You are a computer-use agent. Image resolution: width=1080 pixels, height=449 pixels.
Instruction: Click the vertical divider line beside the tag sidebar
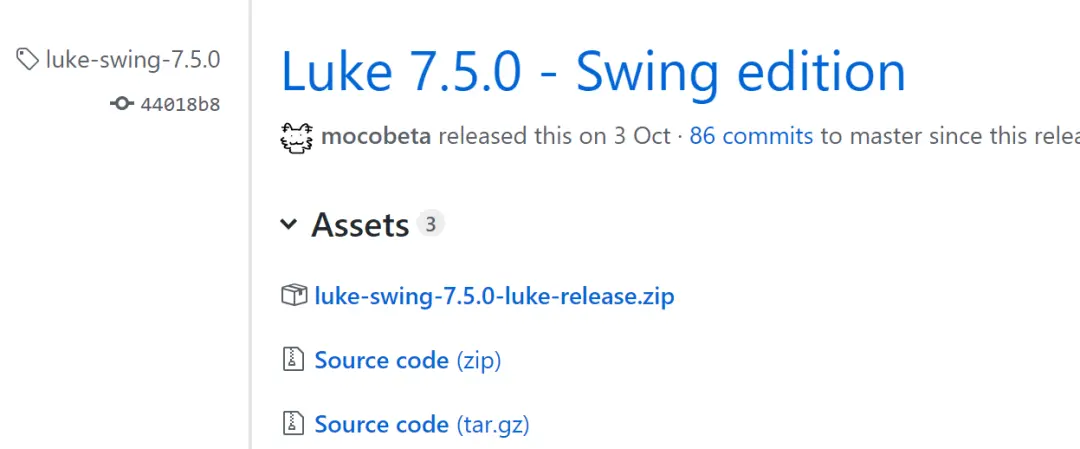coord(251,224)
